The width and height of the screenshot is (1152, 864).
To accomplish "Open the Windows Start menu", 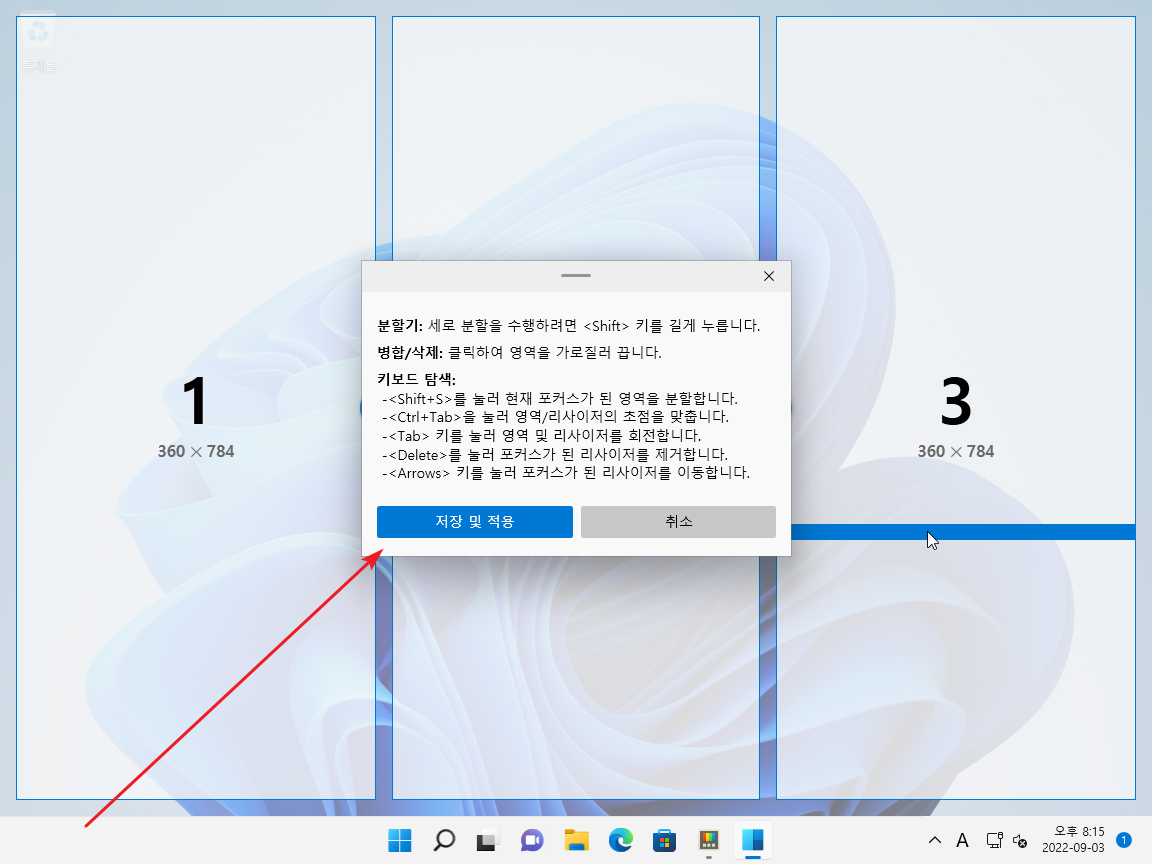I will [x=400, y=840].
